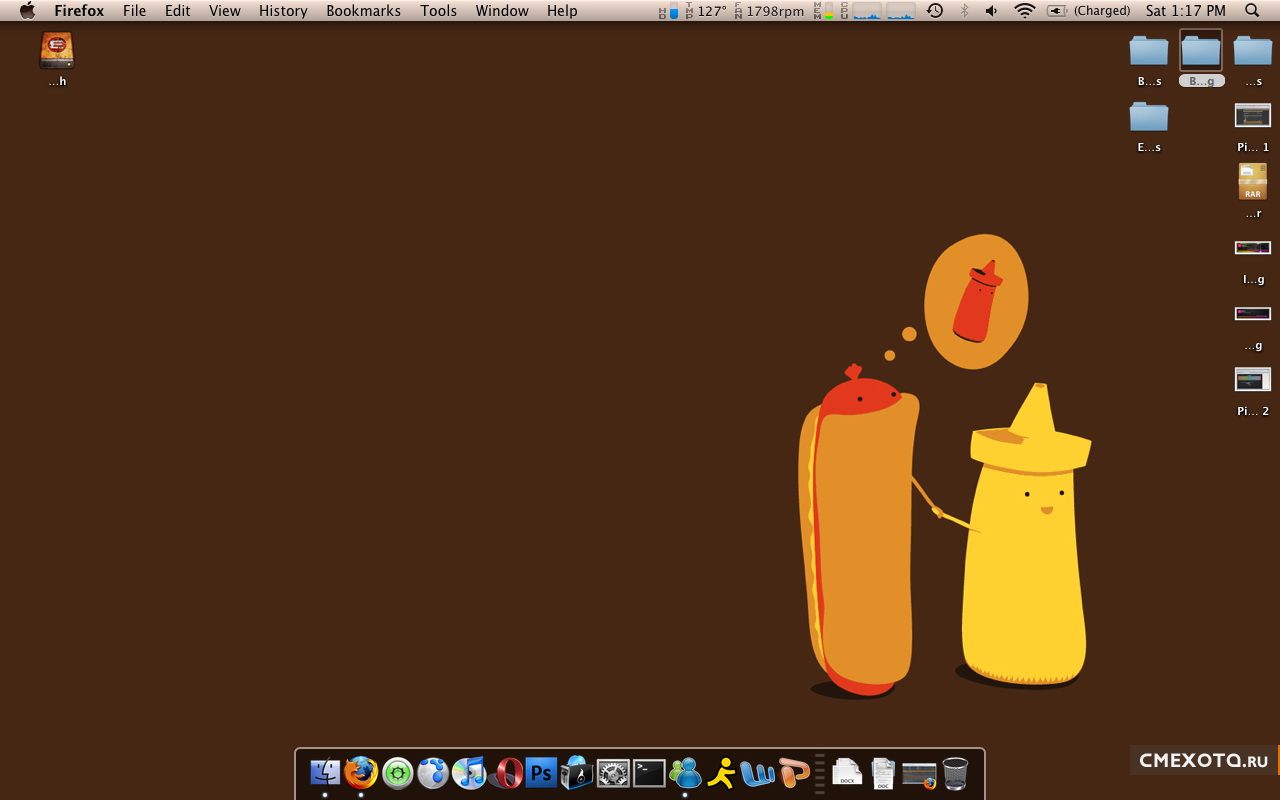Image resolution: width=1280 pixels, height=800 pixels.
Task: Open System Preferences in the dock
Action: (x=613, y=772)
